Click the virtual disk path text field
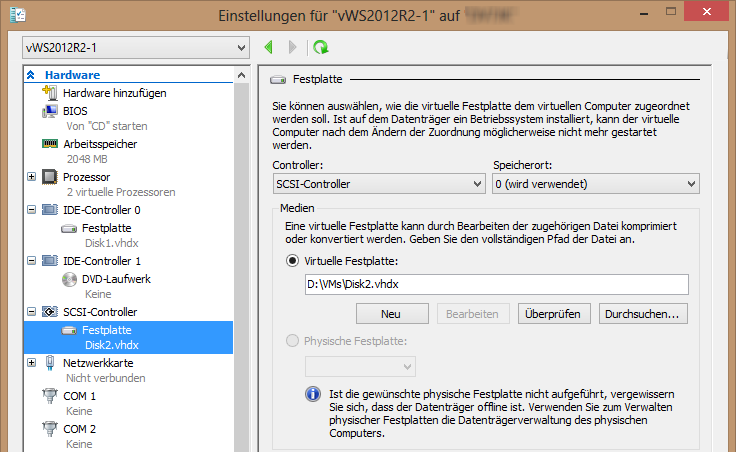The height and width of the screenshot is (452, 736). click(496, 285)
